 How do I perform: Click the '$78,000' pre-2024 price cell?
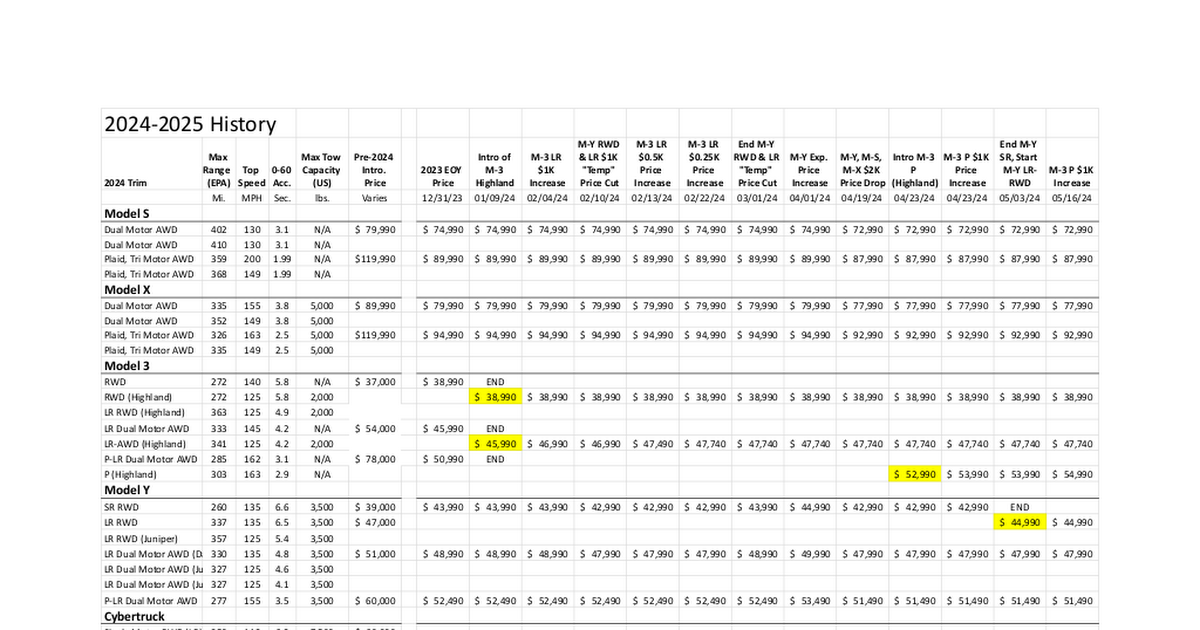[376, 460]
